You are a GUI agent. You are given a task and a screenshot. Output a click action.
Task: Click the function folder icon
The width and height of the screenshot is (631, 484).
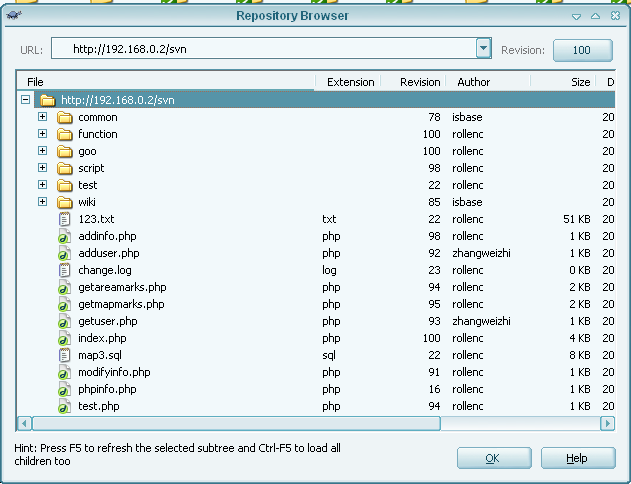point(64,134)
